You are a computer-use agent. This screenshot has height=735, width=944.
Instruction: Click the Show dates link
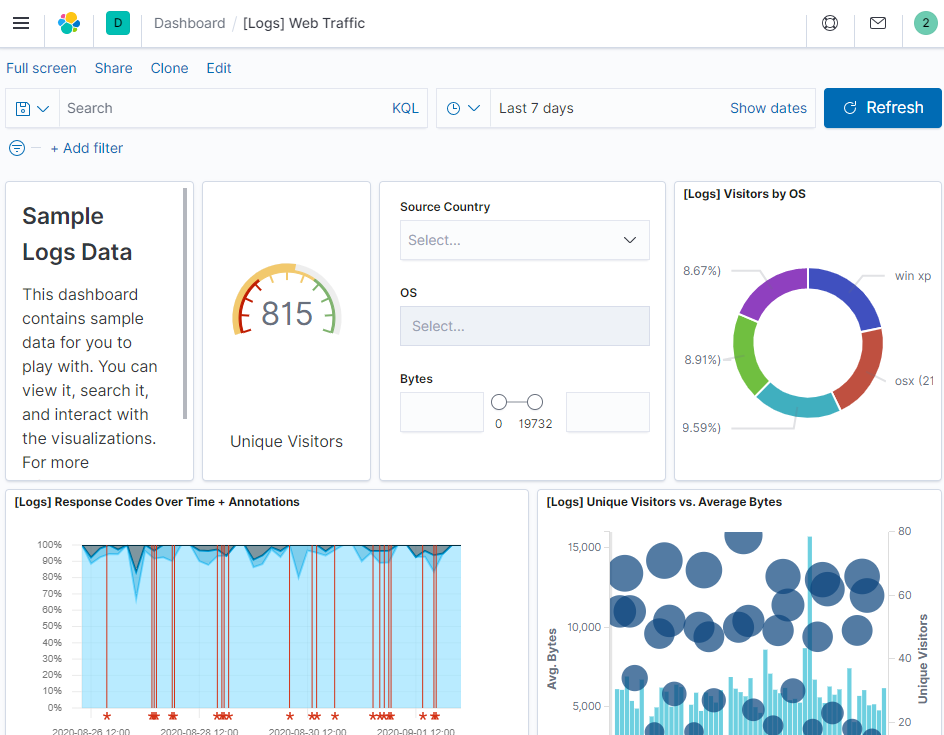(768, 108)
